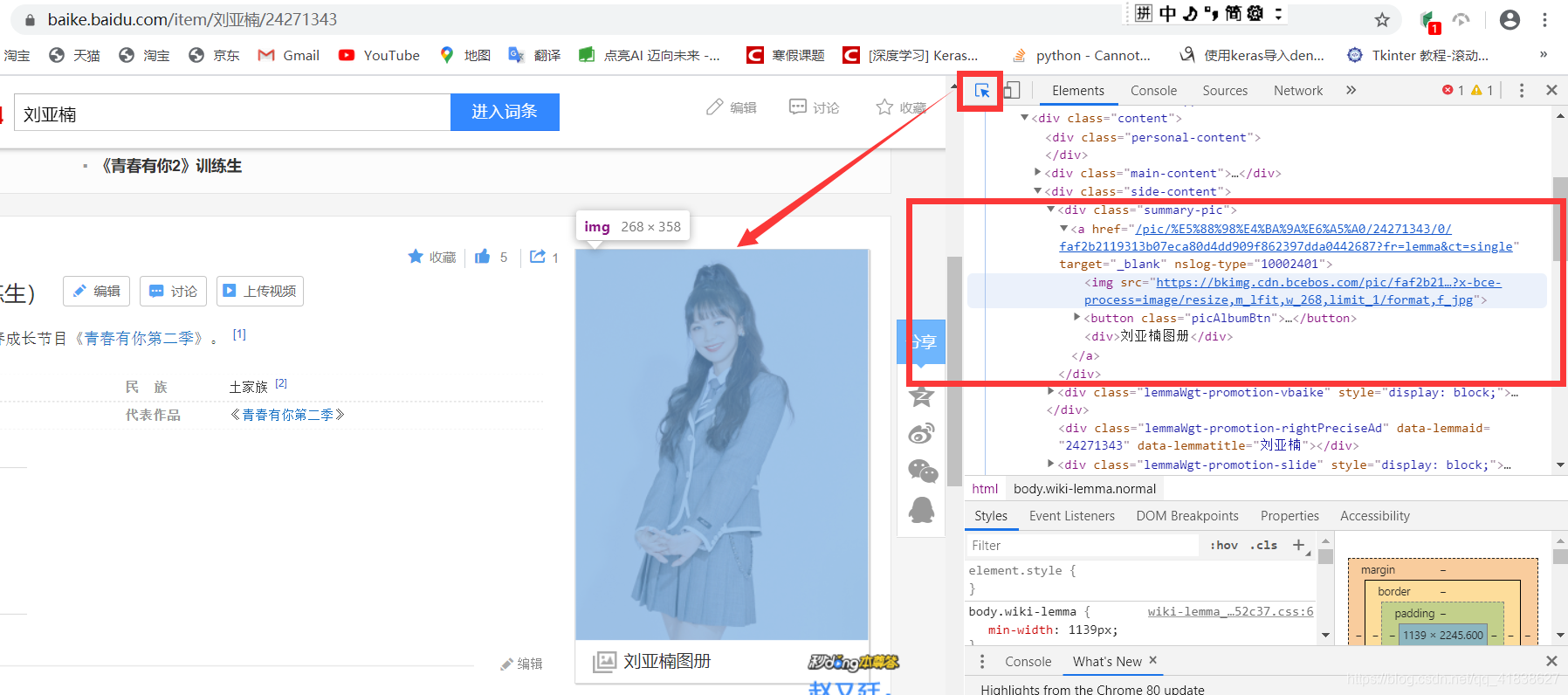This screenshot has height=695, width=1568.
Task: Open the Chrome profile avatar menu
Action: click(1510, 19)
